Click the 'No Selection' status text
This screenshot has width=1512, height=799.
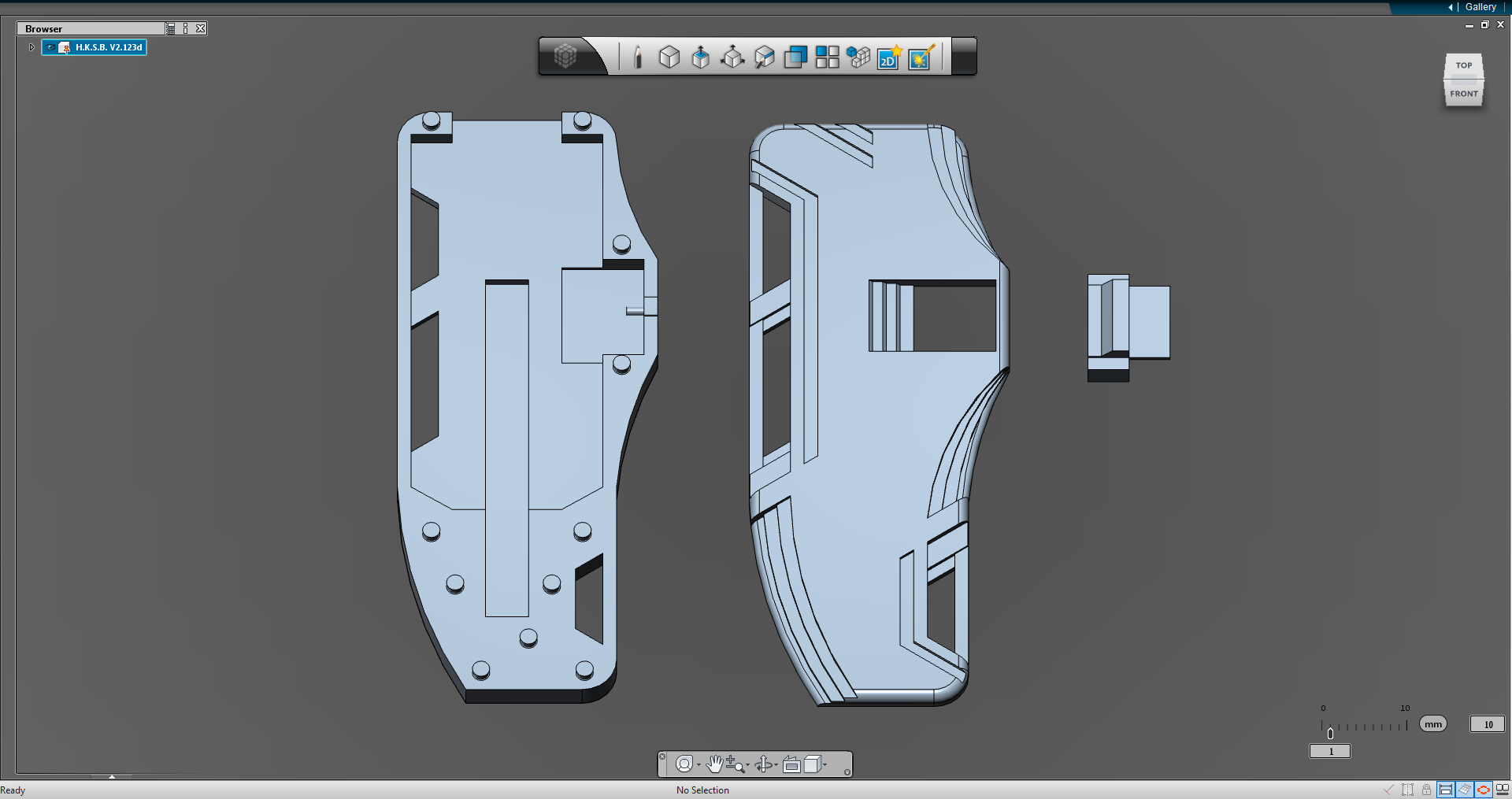click(702, 790)
